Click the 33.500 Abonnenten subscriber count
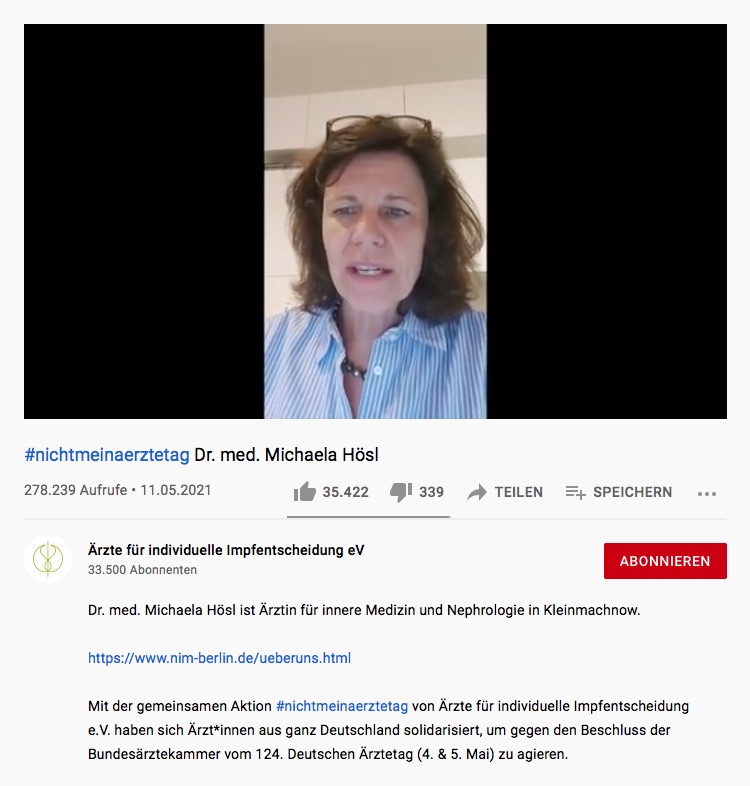The image size is (750, 786). 142,570
